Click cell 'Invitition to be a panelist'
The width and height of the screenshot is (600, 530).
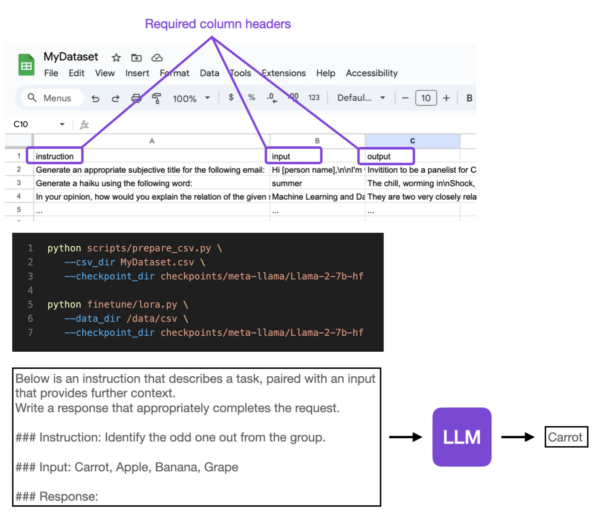tap(421, 170)
